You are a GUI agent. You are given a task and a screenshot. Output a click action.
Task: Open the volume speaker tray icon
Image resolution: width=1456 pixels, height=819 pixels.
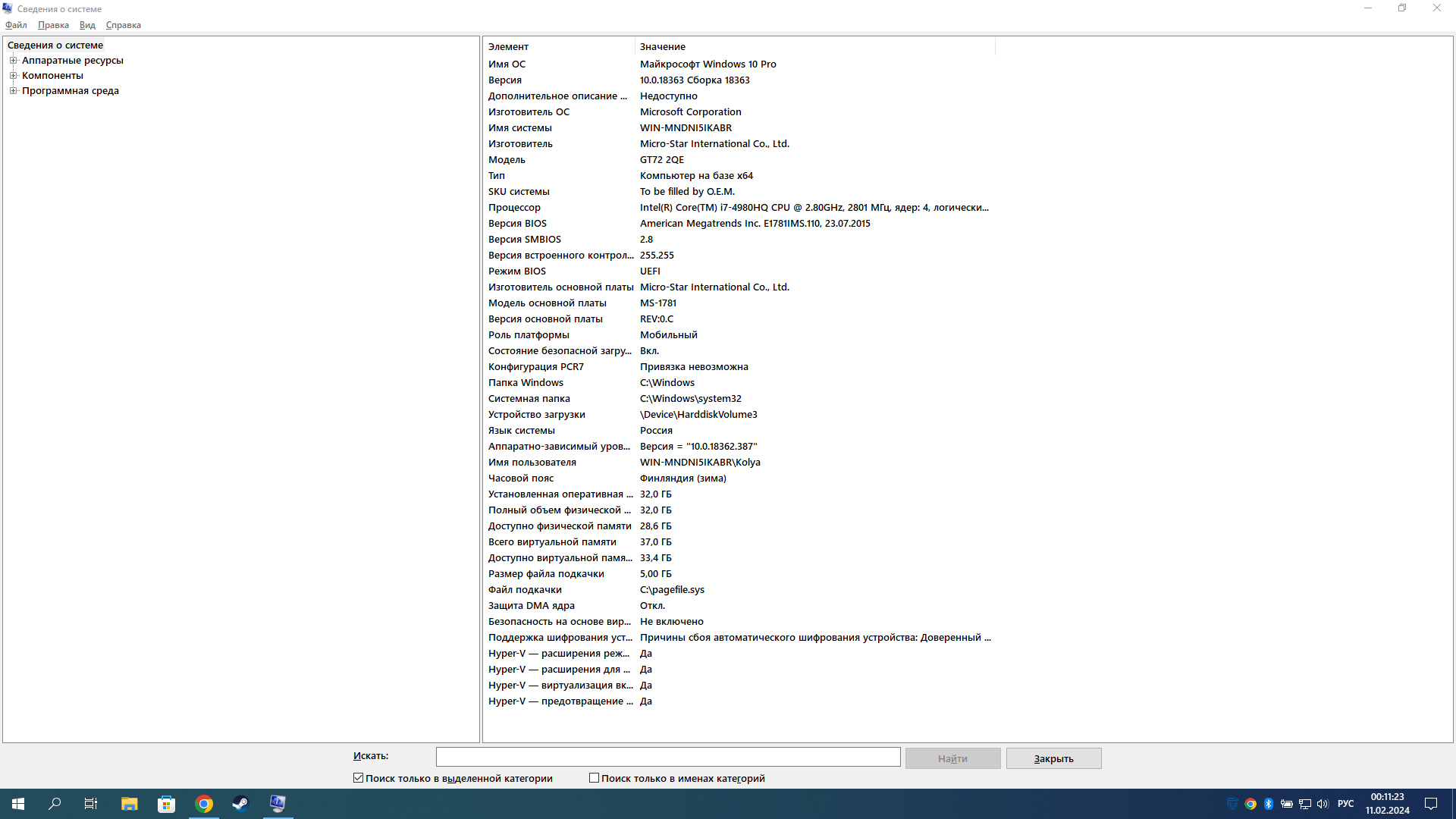coord(1323,804)
